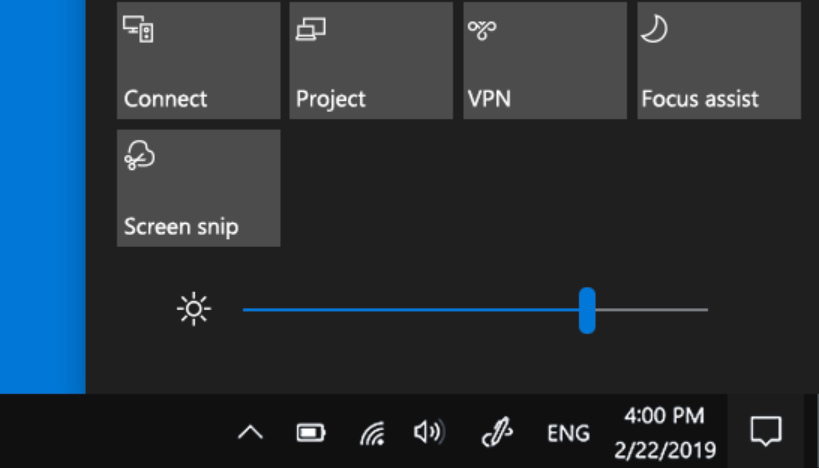Click the blue desktop background area
Screen dimensions: 819x468
pyautogui.click(x=42, y=200)
